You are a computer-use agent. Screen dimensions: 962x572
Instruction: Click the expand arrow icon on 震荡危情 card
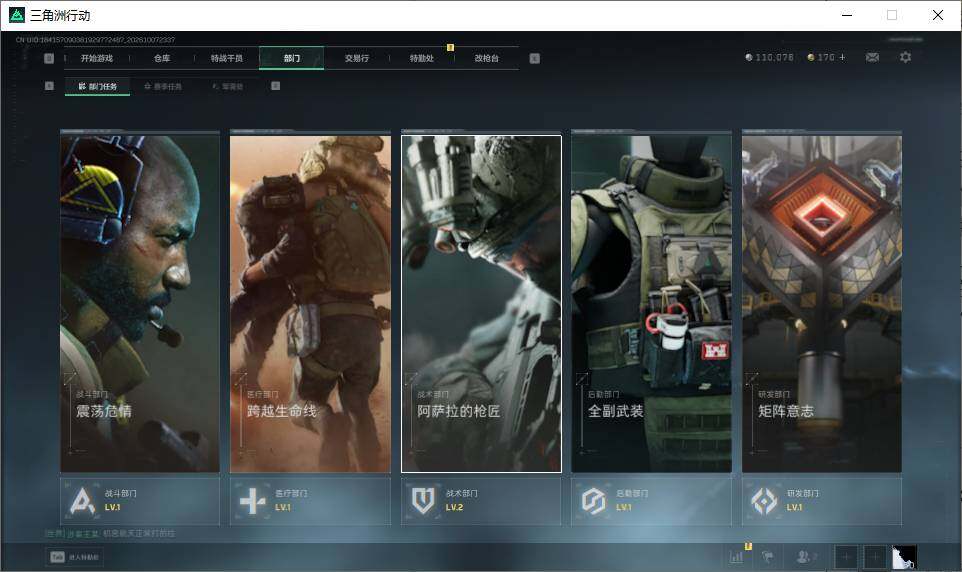pos(69,378)
